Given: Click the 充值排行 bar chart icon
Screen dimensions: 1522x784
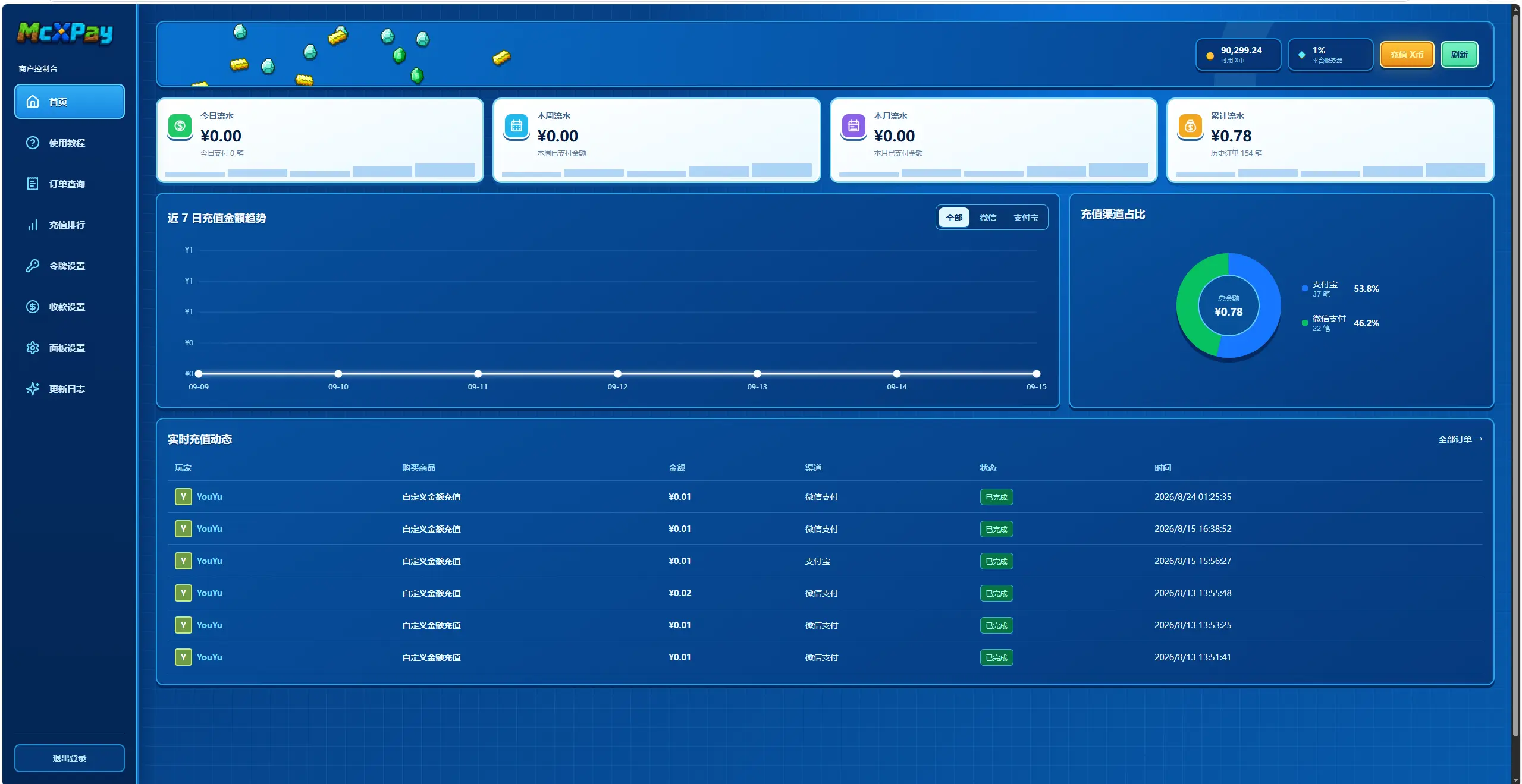Looking at the screenshot, I should pyautogui.click(x=33, y=225).
